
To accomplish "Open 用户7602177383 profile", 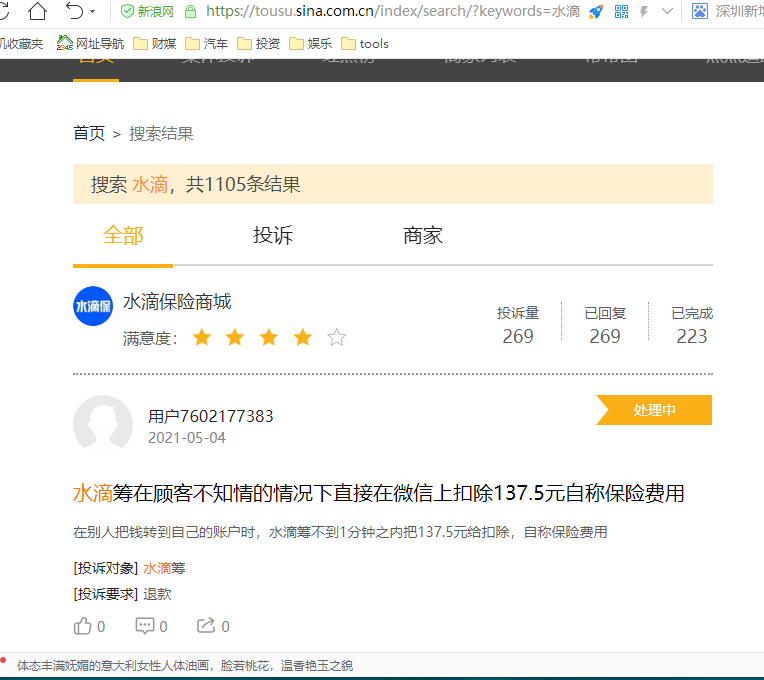I will 210,416.
